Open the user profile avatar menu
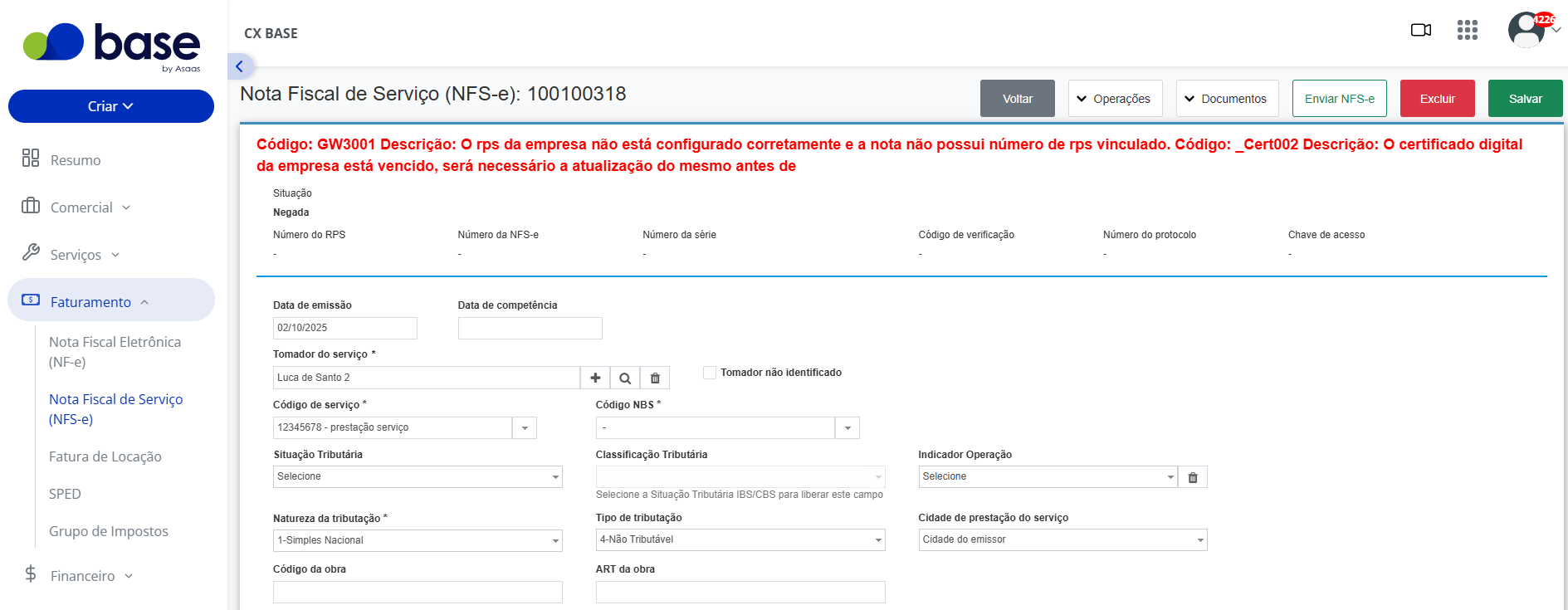 1528,30
